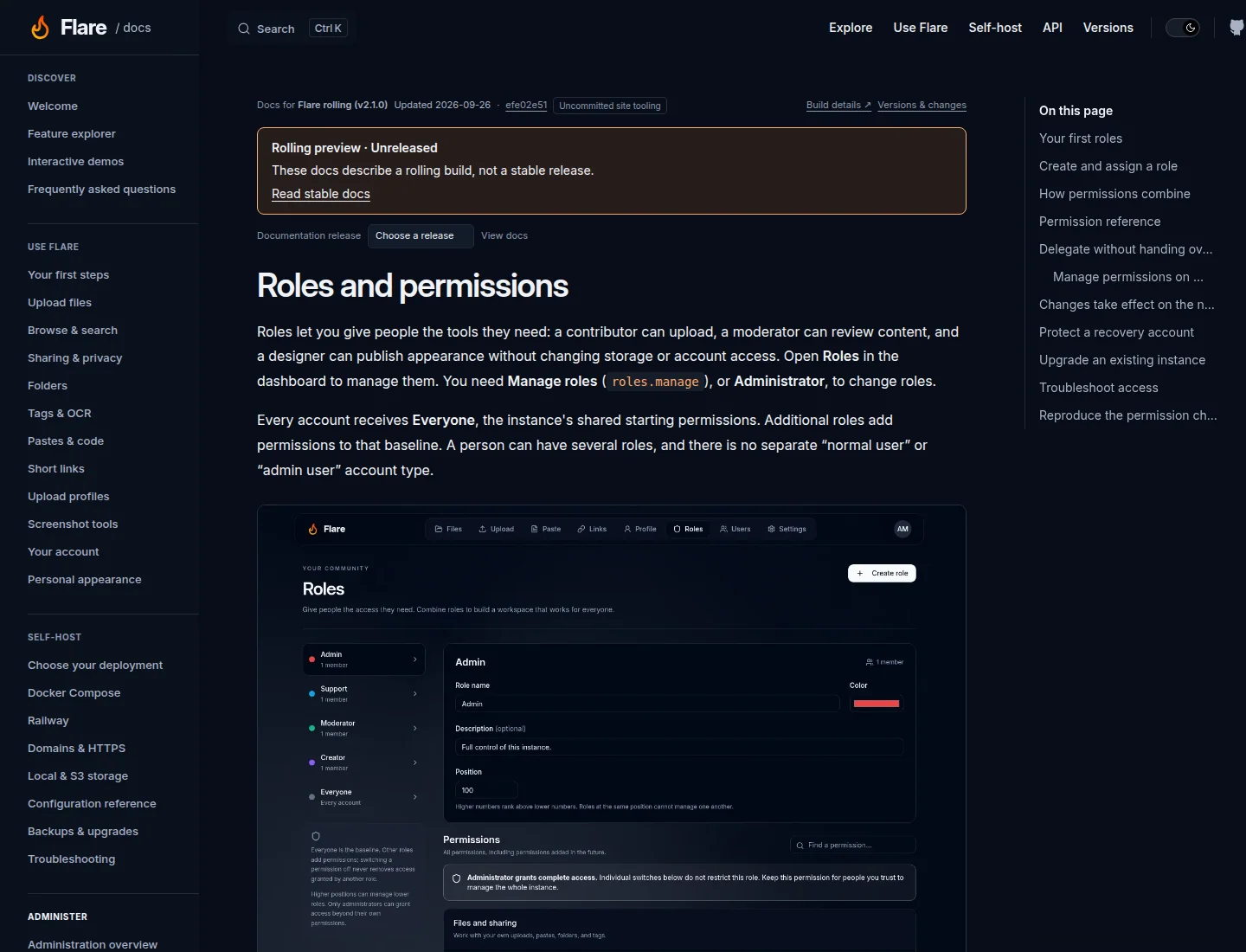Viewport: 1246px width, 952px height.
Task: Click the 'Uncommitted site tooling' badge
Action: (x=610, y=106)
